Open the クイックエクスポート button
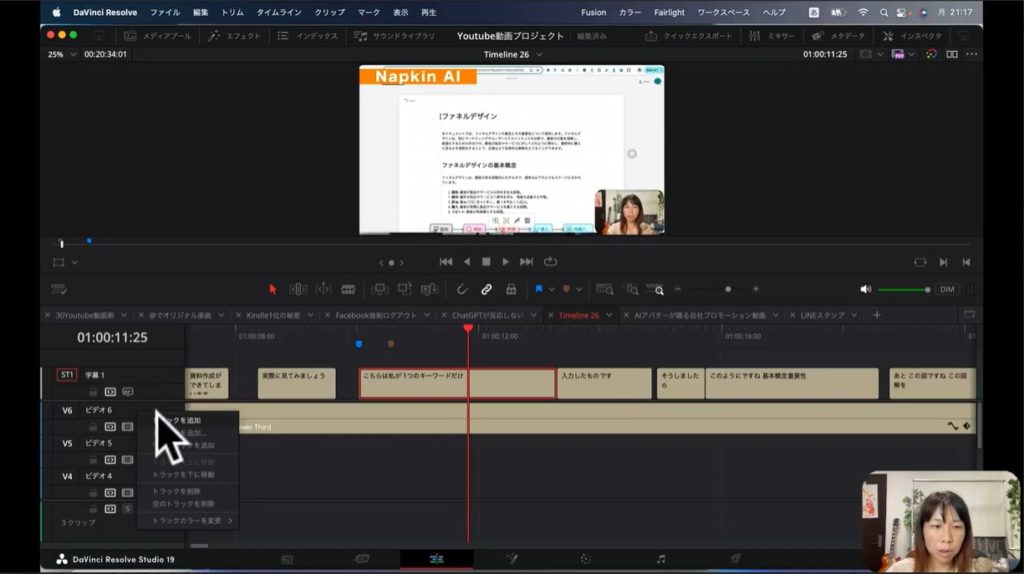The width and height of the screenshot is (1024, 574). click(690, 36)
